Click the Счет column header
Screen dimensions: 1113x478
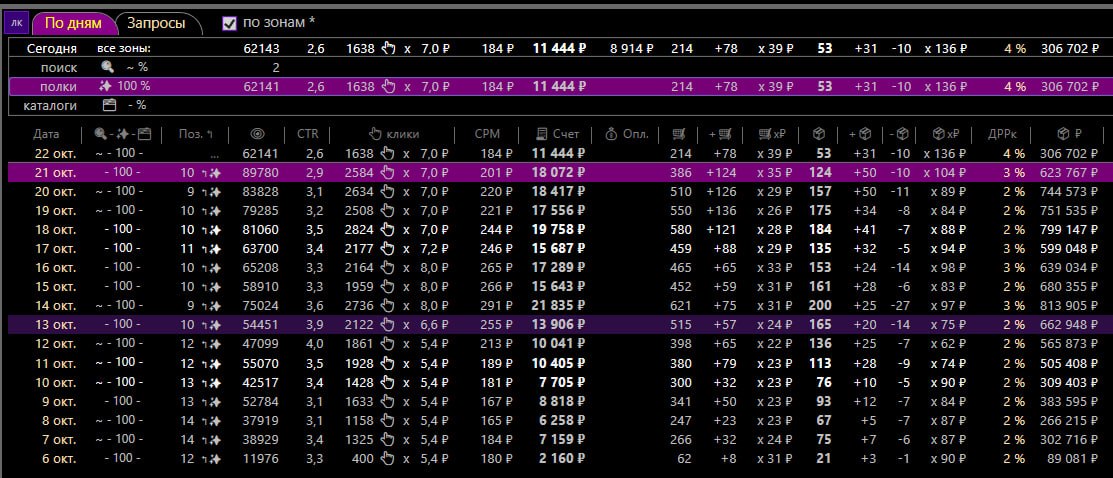[558, 134]
